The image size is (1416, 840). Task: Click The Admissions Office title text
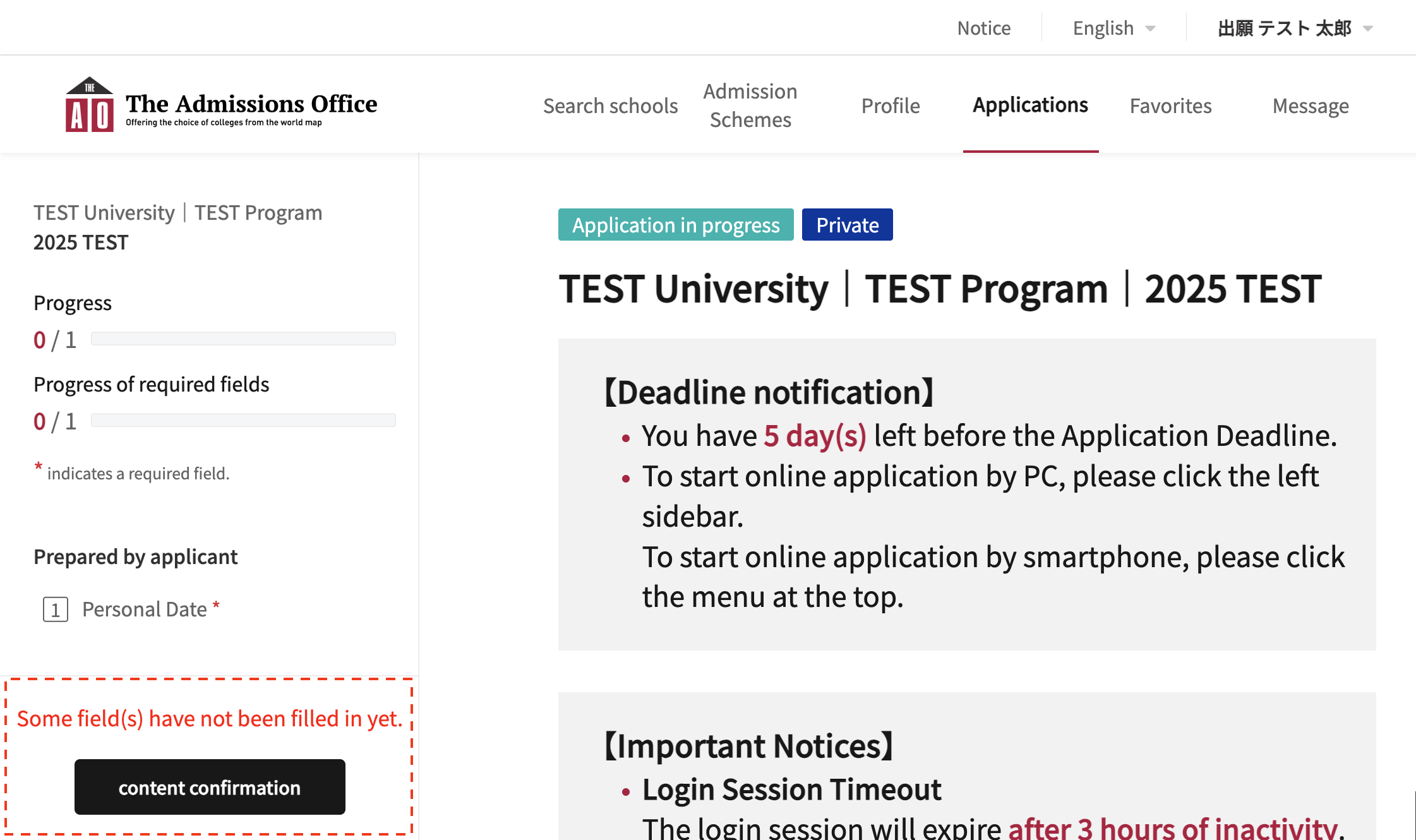click(x=251, y=104)
